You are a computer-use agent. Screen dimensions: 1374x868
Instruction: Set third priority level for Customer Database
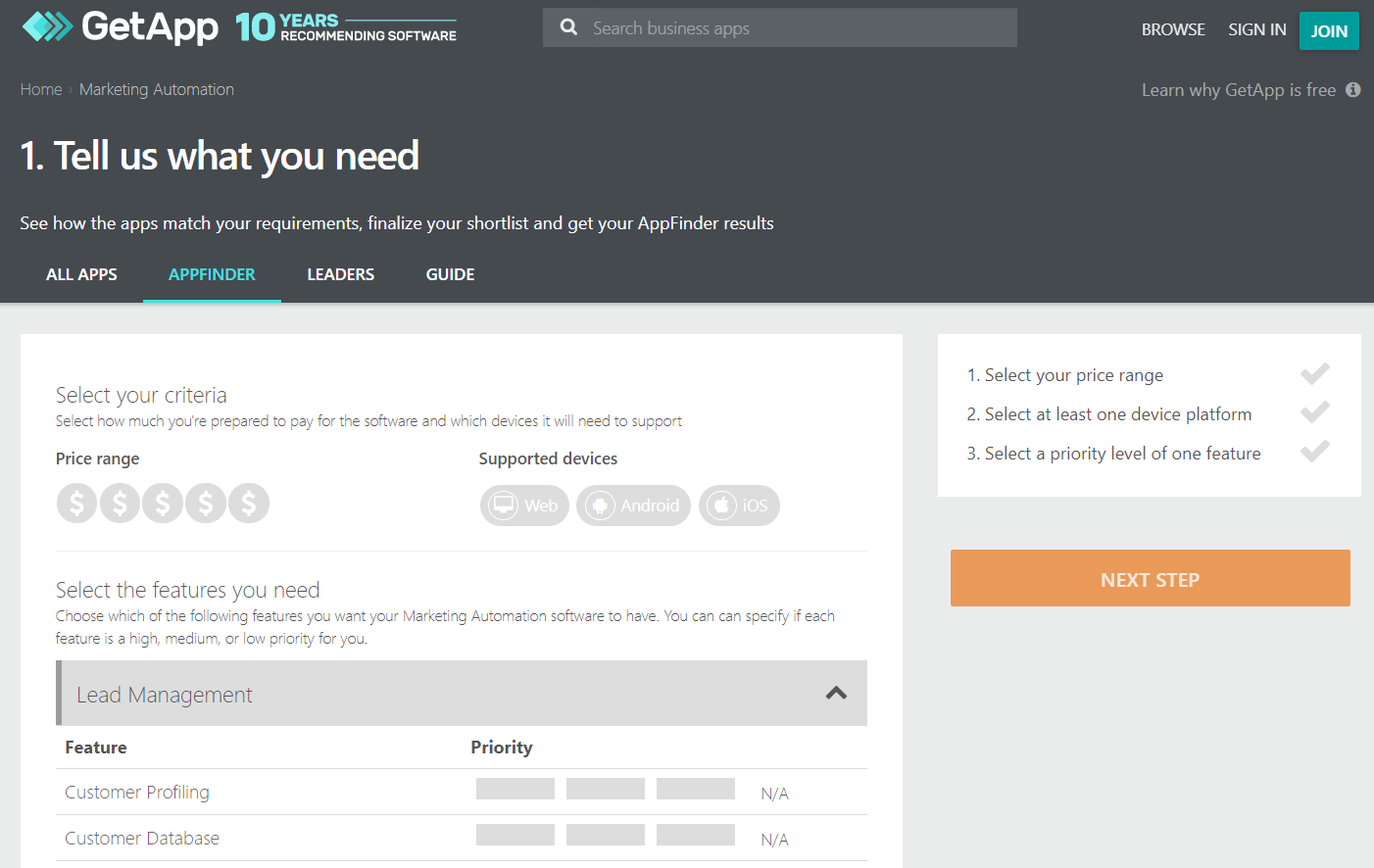point(696,835)
